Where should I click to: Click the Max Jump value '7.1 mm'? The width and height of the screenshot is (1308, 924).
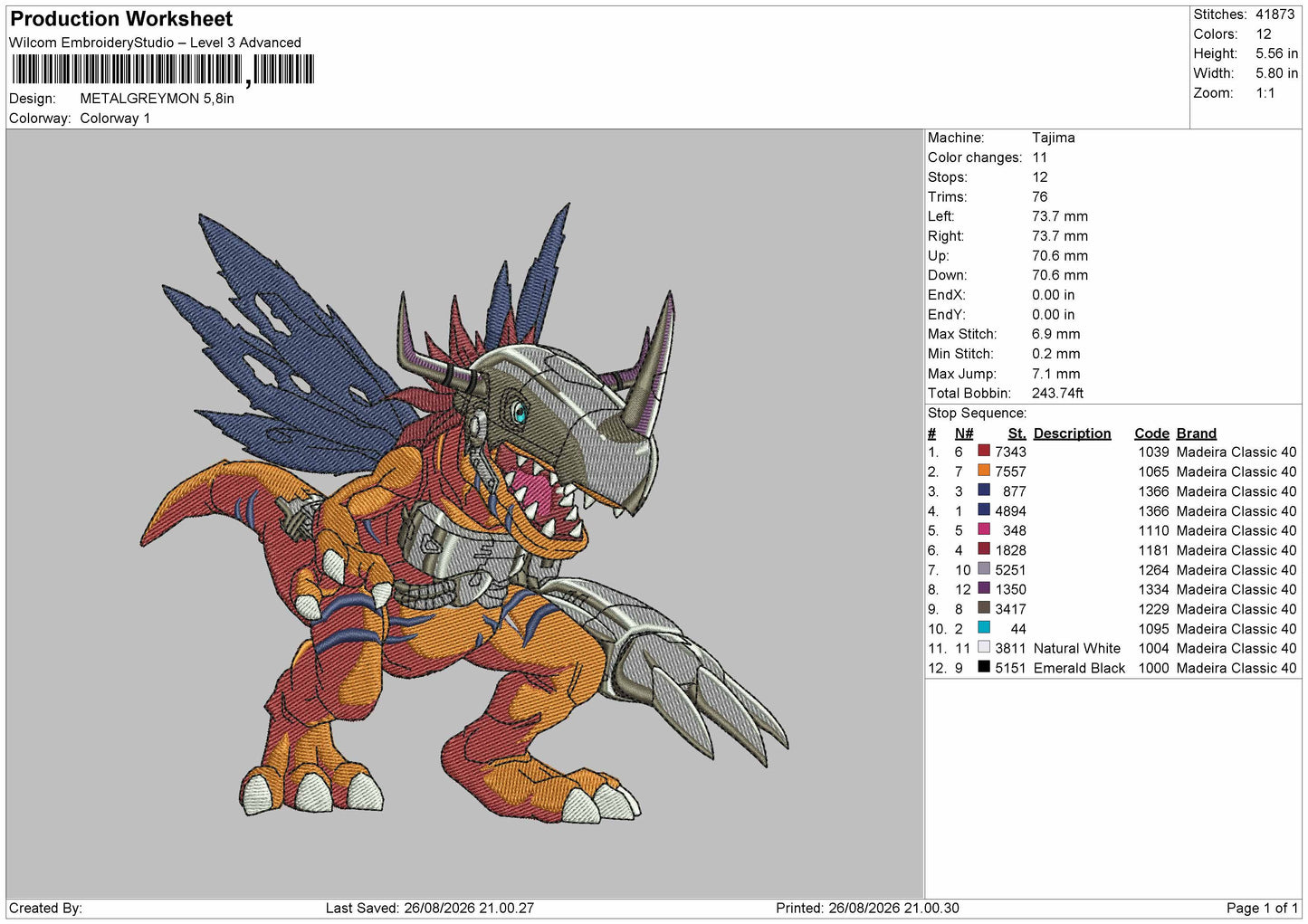click(x=1056, y=374)
